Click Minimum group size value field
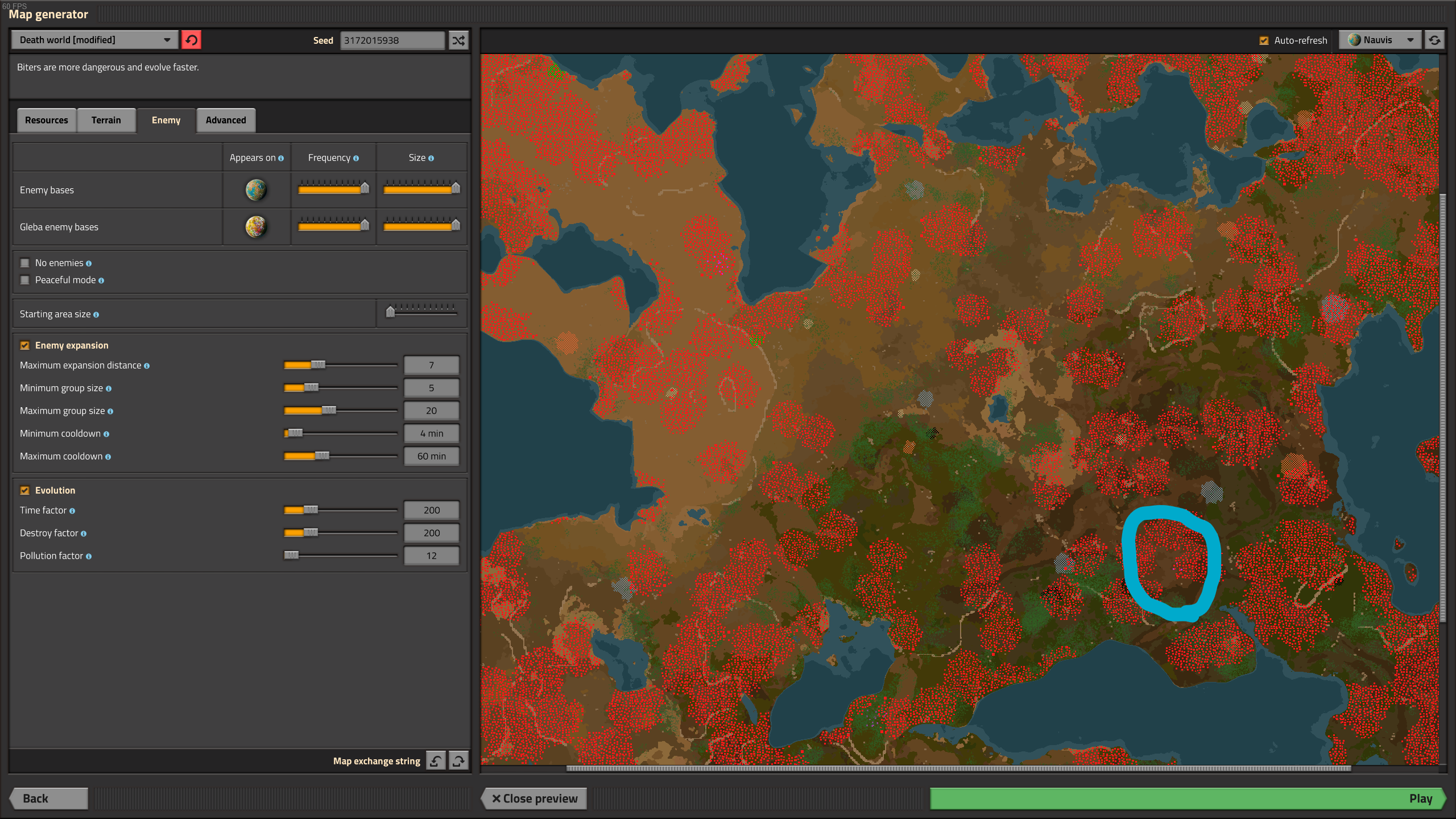1456x819 pixels. pos(432,388)
